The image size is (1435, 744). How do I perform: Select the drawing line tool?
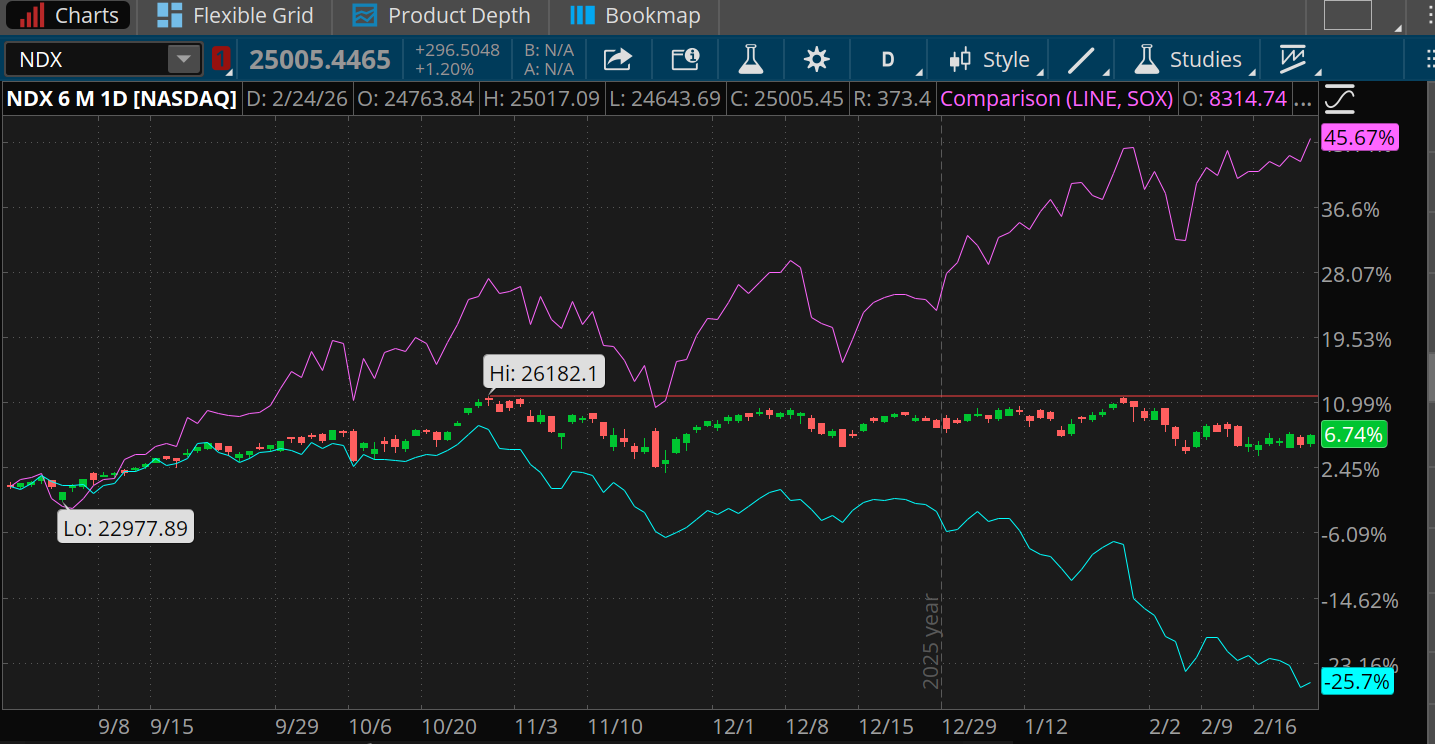pyautogui.click(x=1081, y=60)
